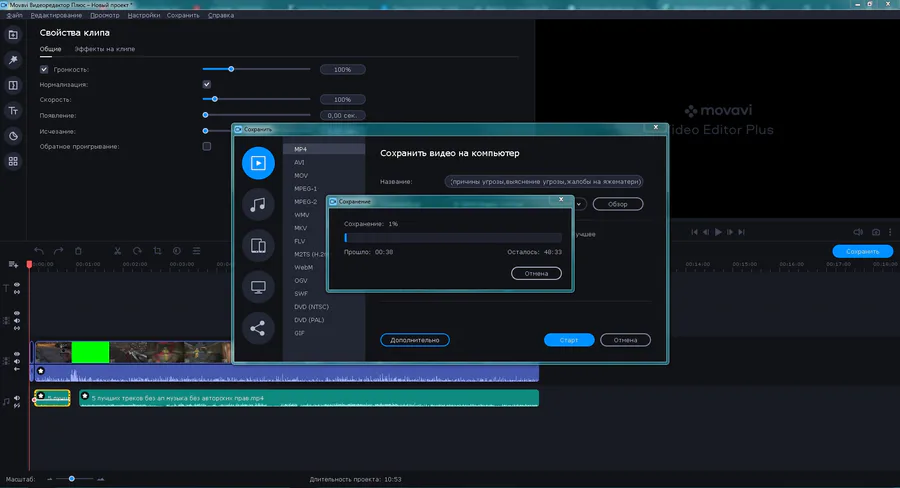Open the Сохранить menu in menu bar
The image size is (900, 488).
pos(183,16)
